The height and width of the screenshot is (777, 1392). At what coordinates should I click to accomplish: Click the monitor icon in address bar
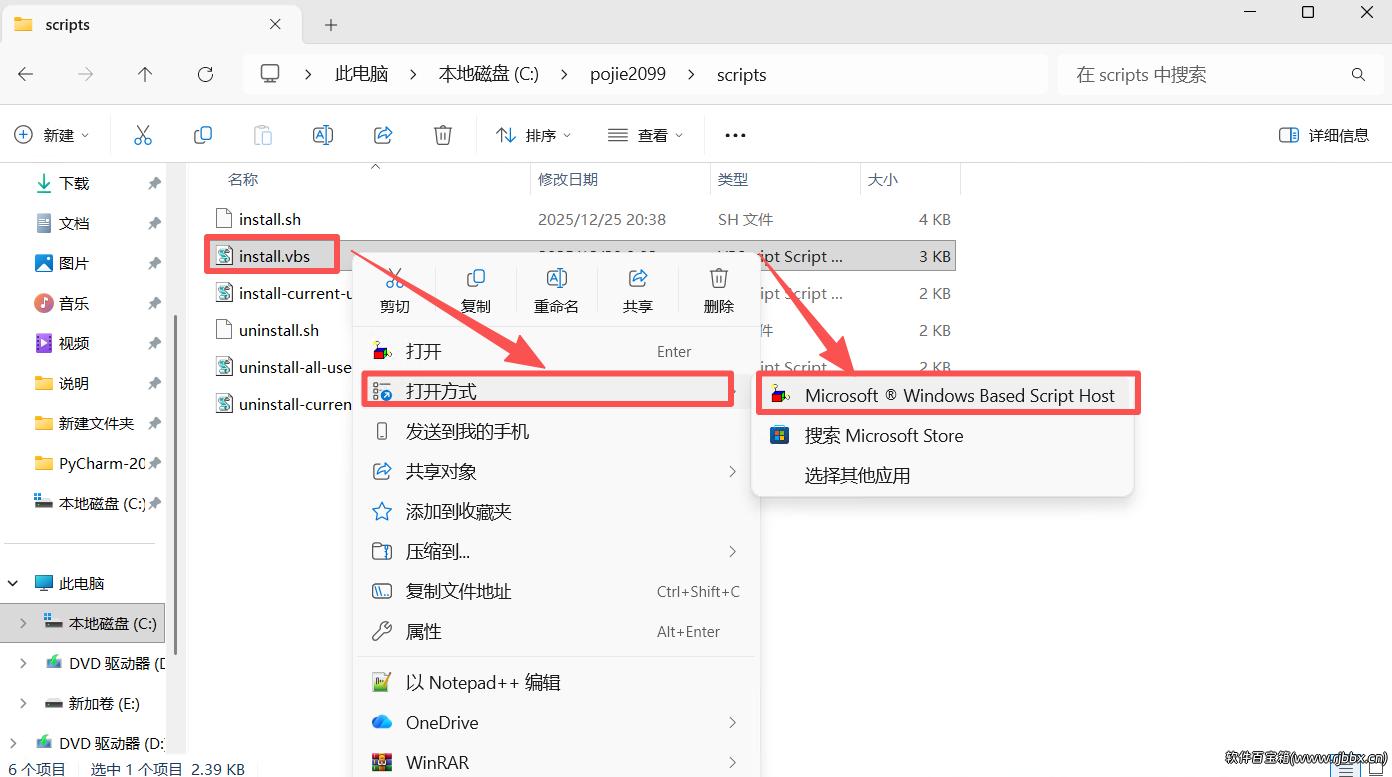[x=270, y=74]
